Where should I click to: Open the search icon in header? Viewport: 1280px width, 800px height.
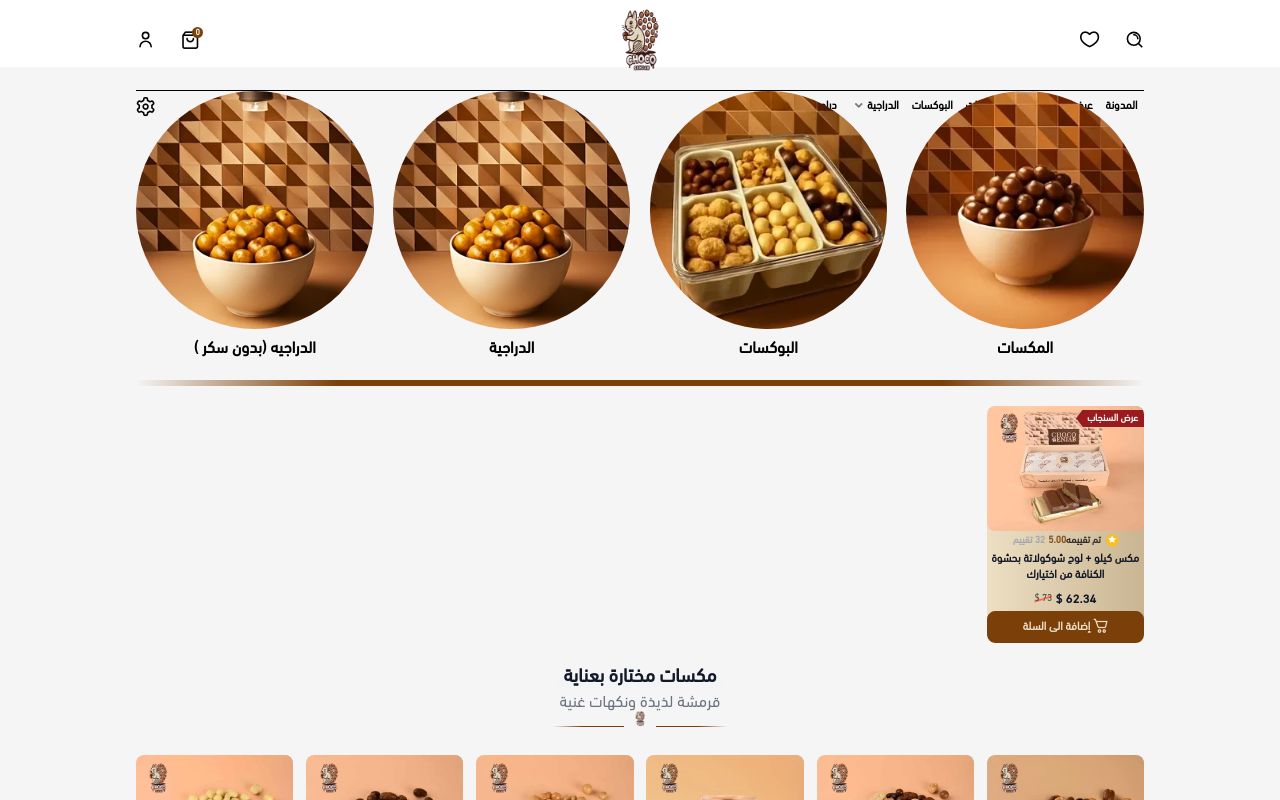pyautogui.click(x=1134, y=39)
